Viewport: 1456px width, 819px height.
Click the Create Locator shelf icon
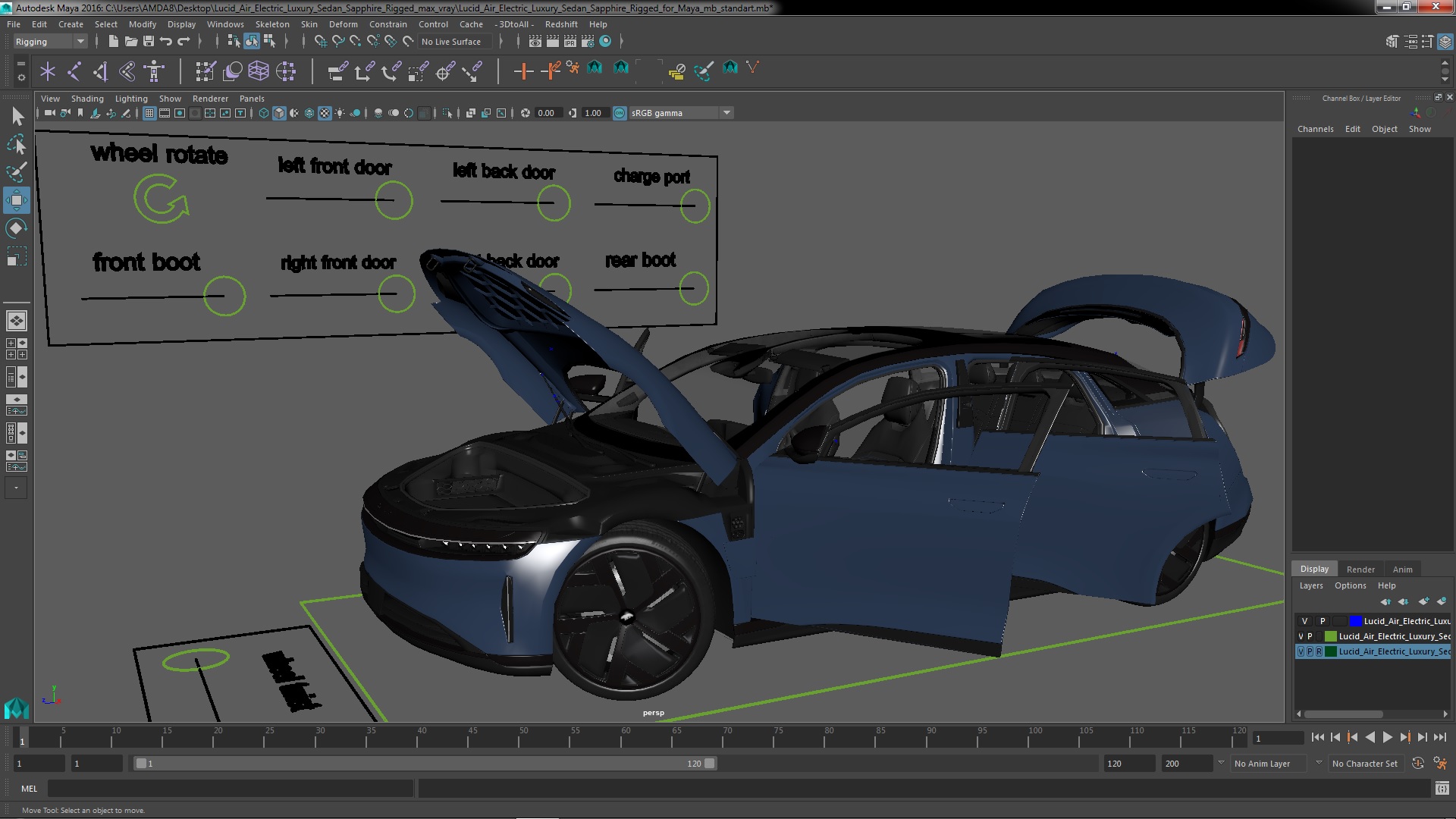pyautogui.click(x=48, y=71)
